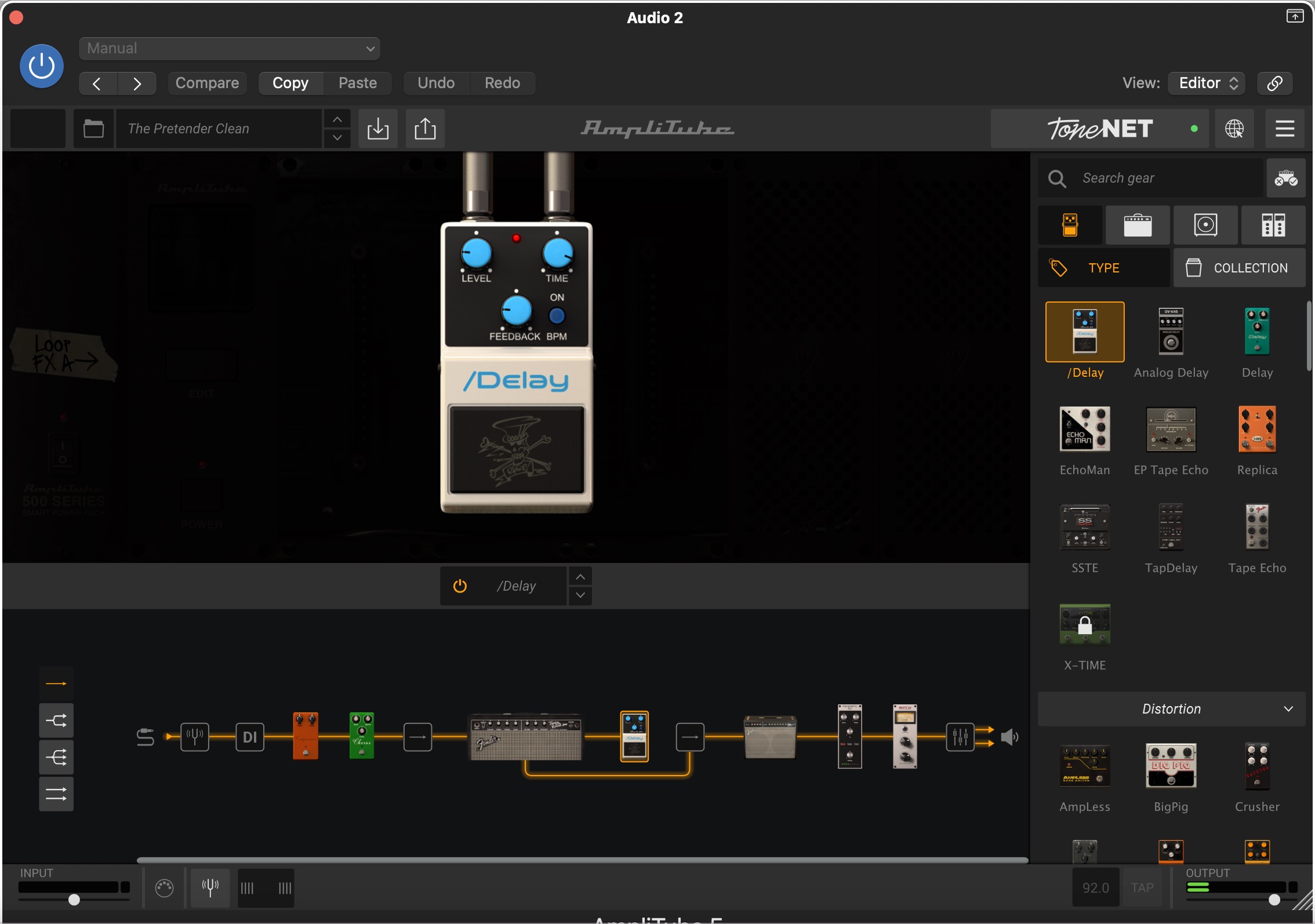This screenshot has height=924, width=1315.
Task: Select the three-way split routing layout
Action: pyautogui.click(x=56, y=758)
